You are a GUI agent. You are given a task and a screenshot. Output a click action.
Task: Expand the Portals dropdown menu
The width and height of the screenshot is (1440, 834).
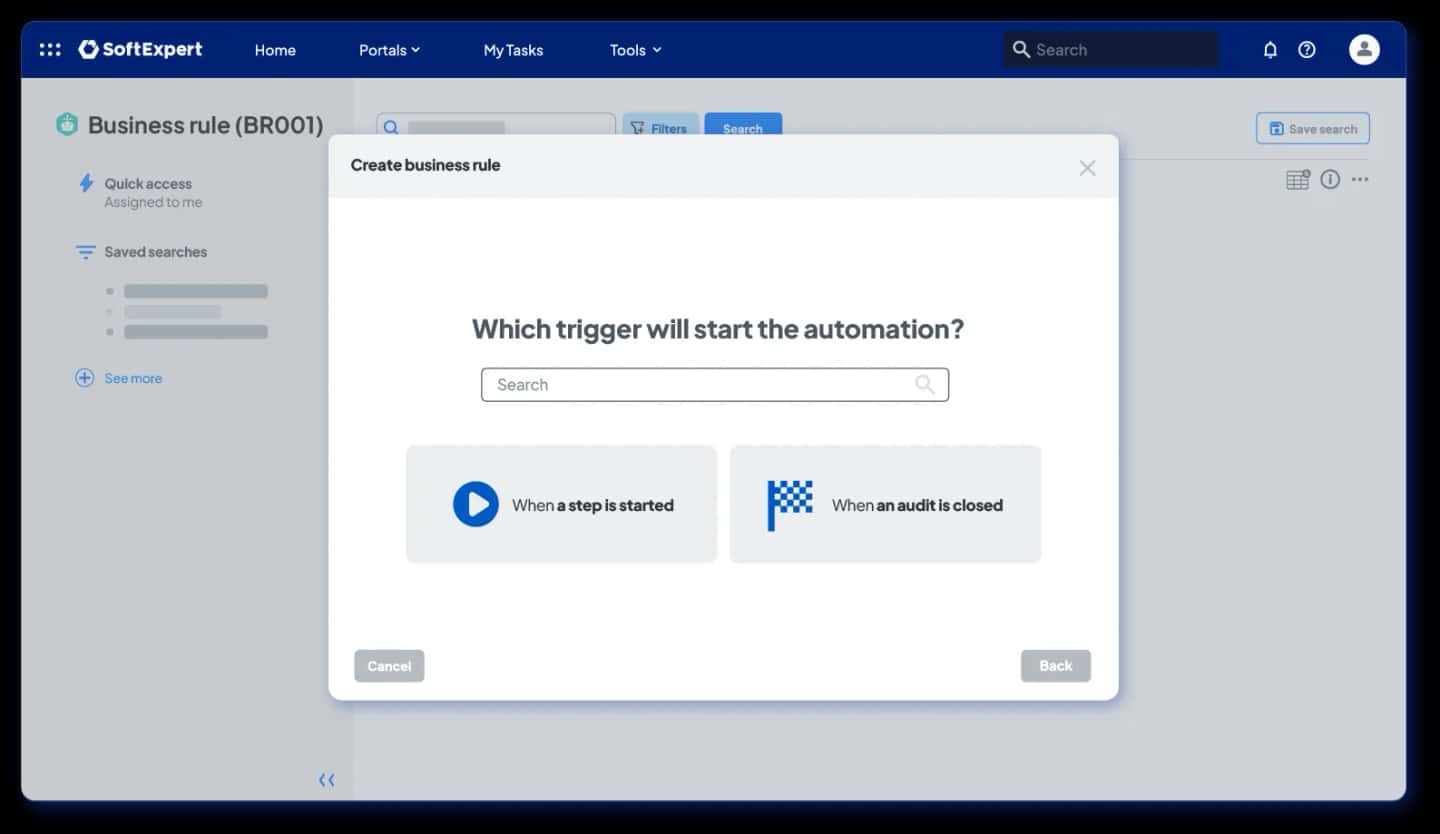coord(389,50)
